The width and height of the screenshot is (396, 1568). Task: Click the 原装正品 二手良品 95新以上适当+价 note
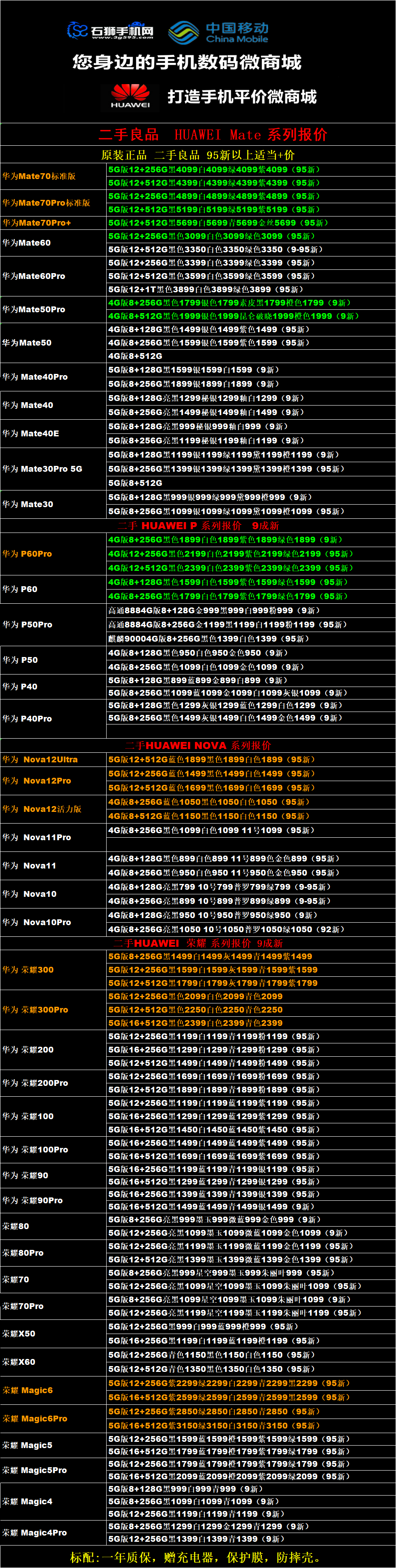pos(198,154)
